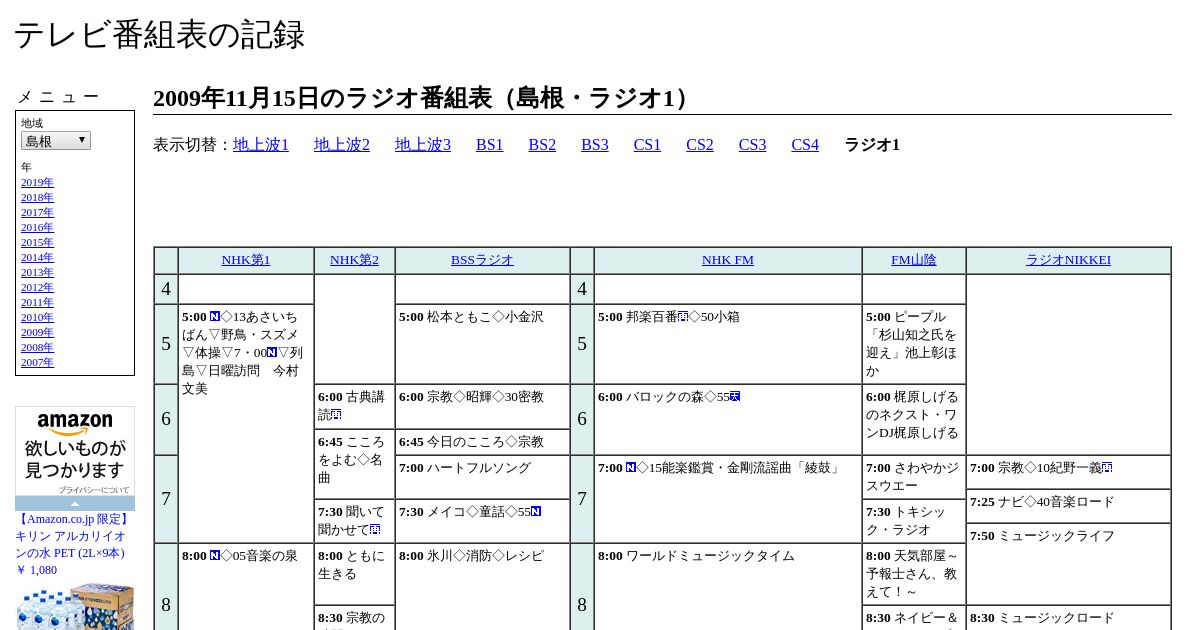Open the 2013年 year link
1200x630 pixels.
[x=37, y=273]
